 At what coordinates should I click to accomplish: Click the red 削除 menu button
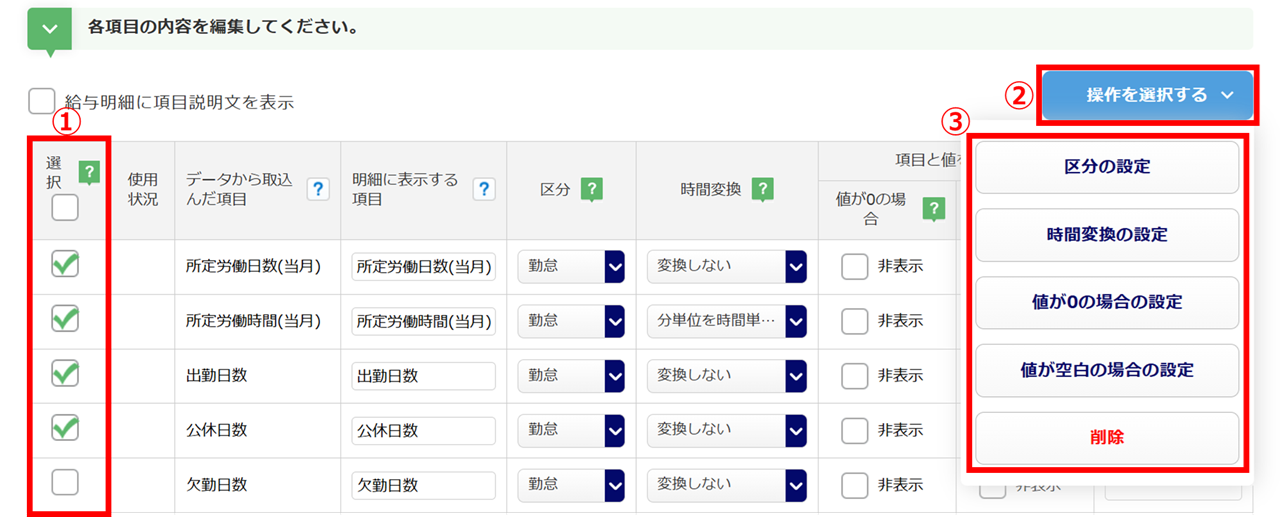pyautogui.click(x=1107, y=438)
